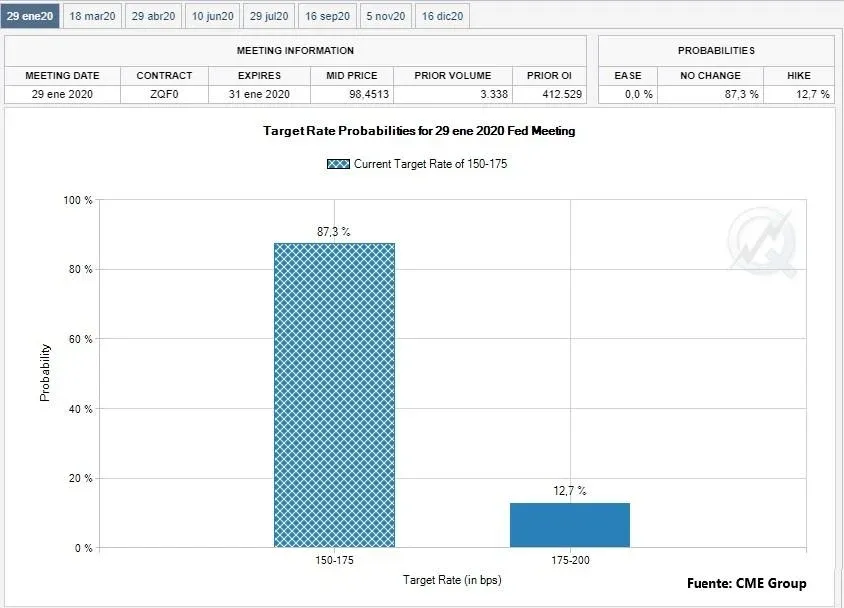Viewport: 844px width, 608px height.
Task: Switch to the 18 mar20 tab
Action: click(92, 16)
